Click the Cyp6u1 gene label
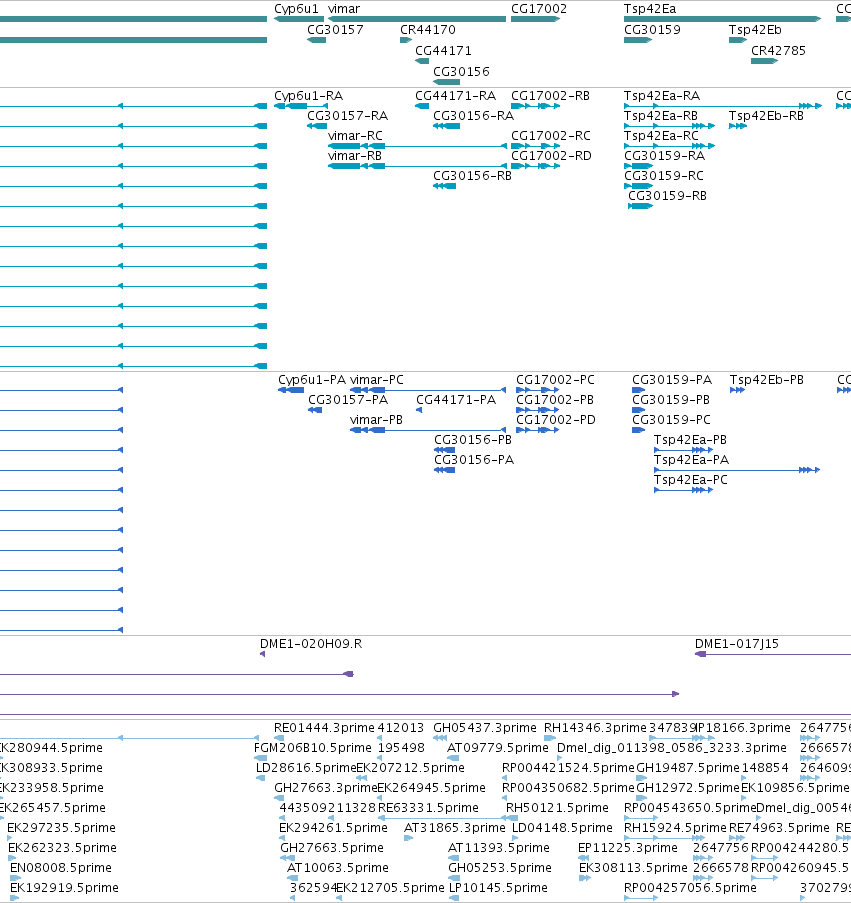The image size is (851, 903). click(x=296, y=9)
